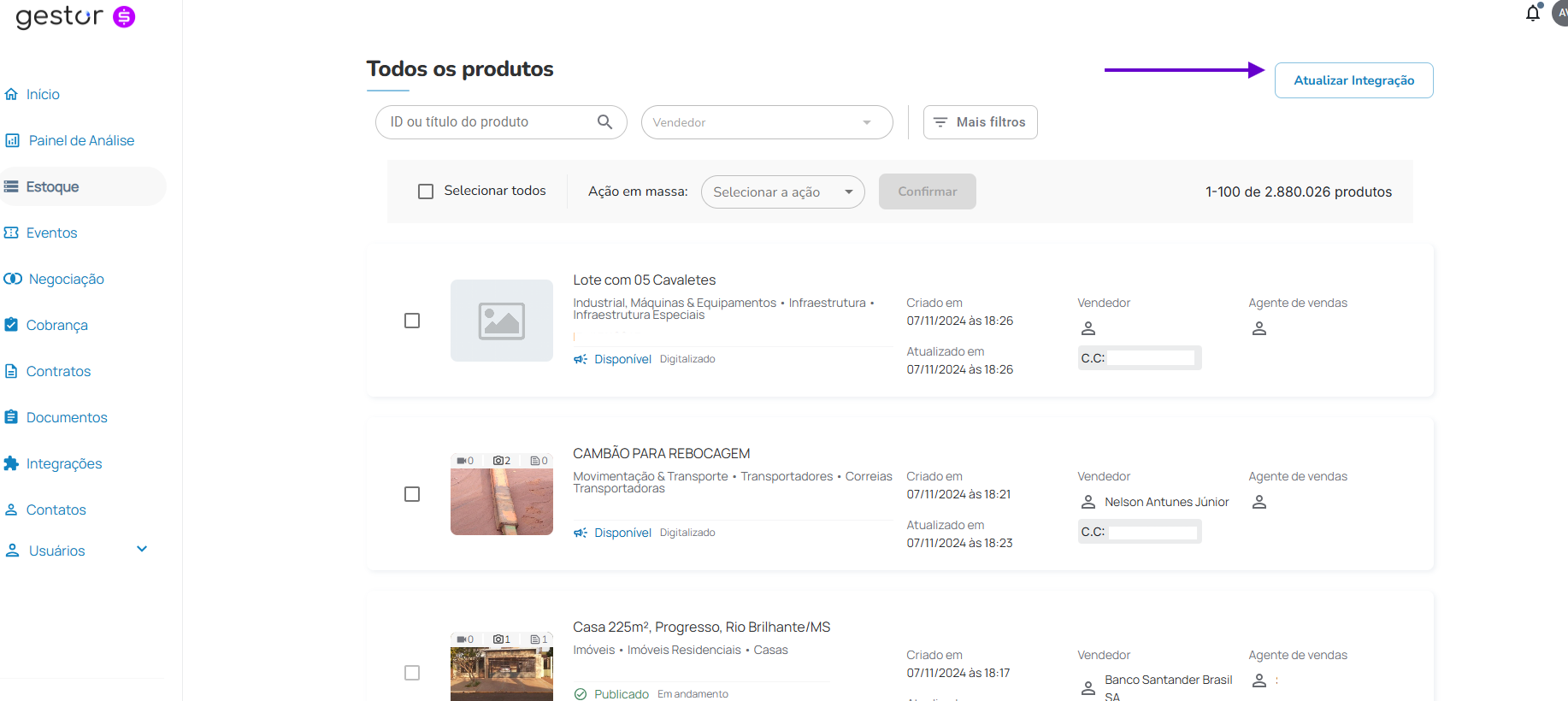1568x701 pixels.
Task: Click the person icon beside Banco Santander Brasil
Action: pos(1088,687)
